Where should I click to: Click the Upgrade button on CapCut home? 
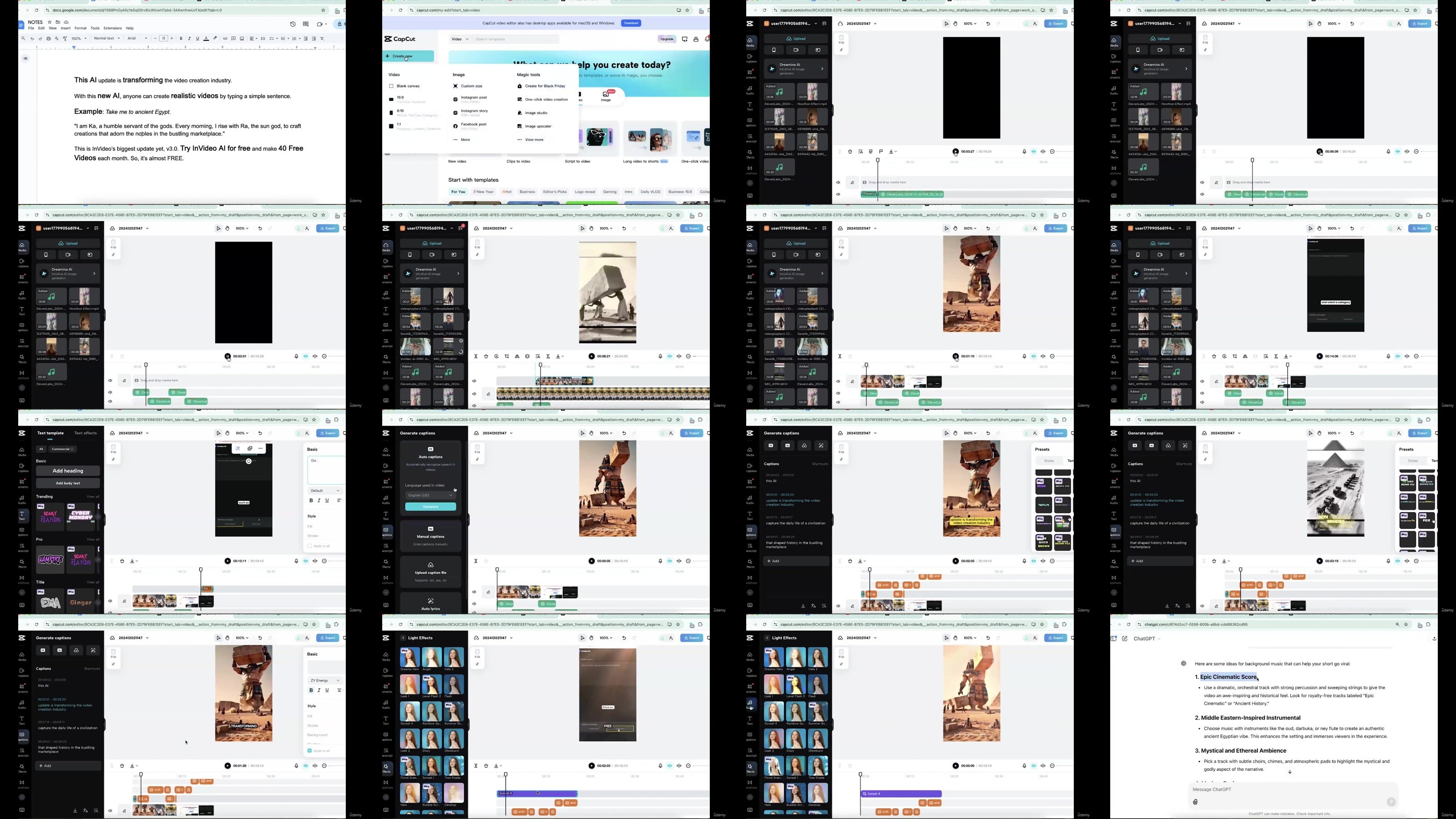(x=667, y=39)
